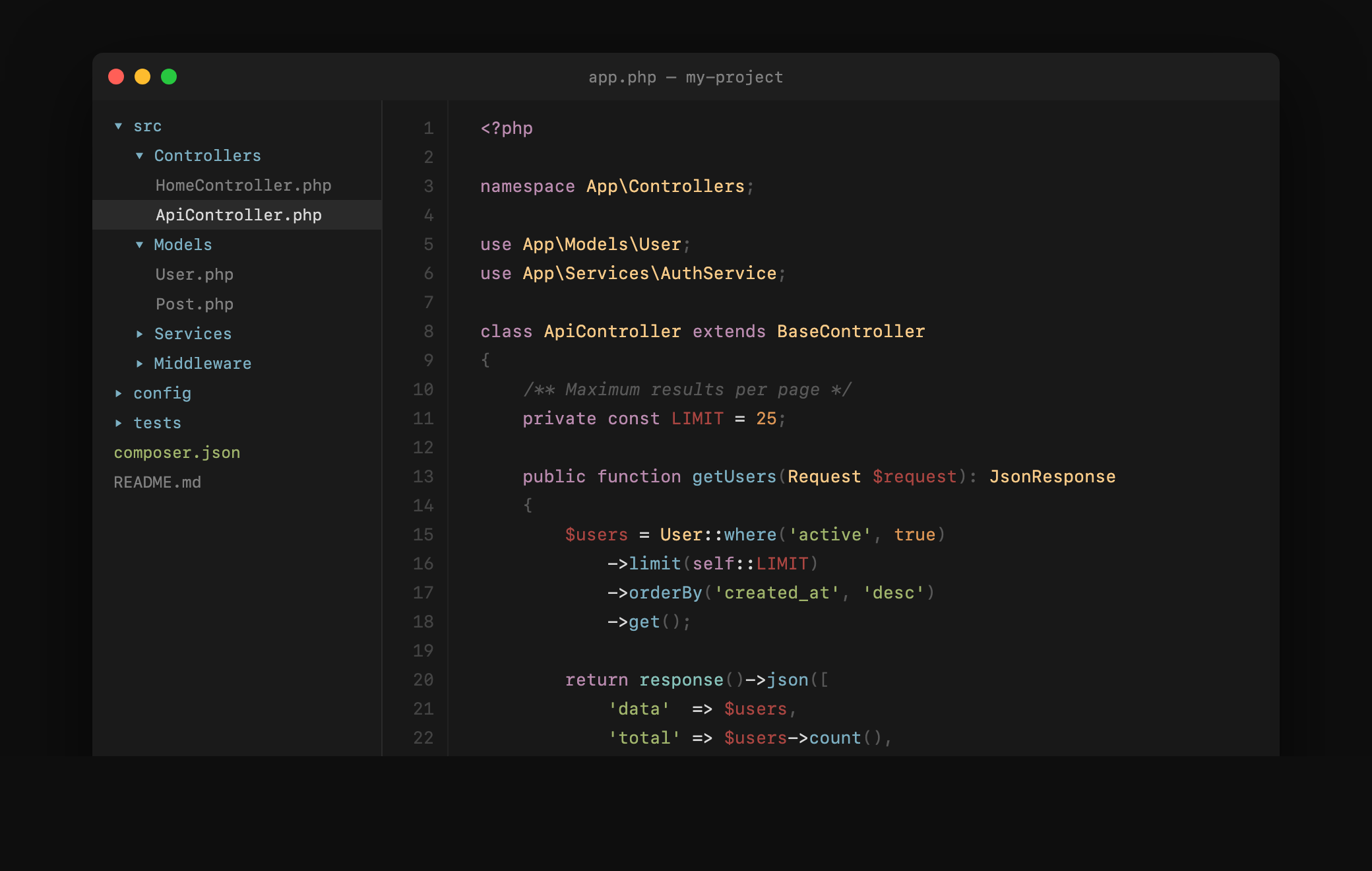
Task: Open README.md file
Action: (x=157, y=482)
